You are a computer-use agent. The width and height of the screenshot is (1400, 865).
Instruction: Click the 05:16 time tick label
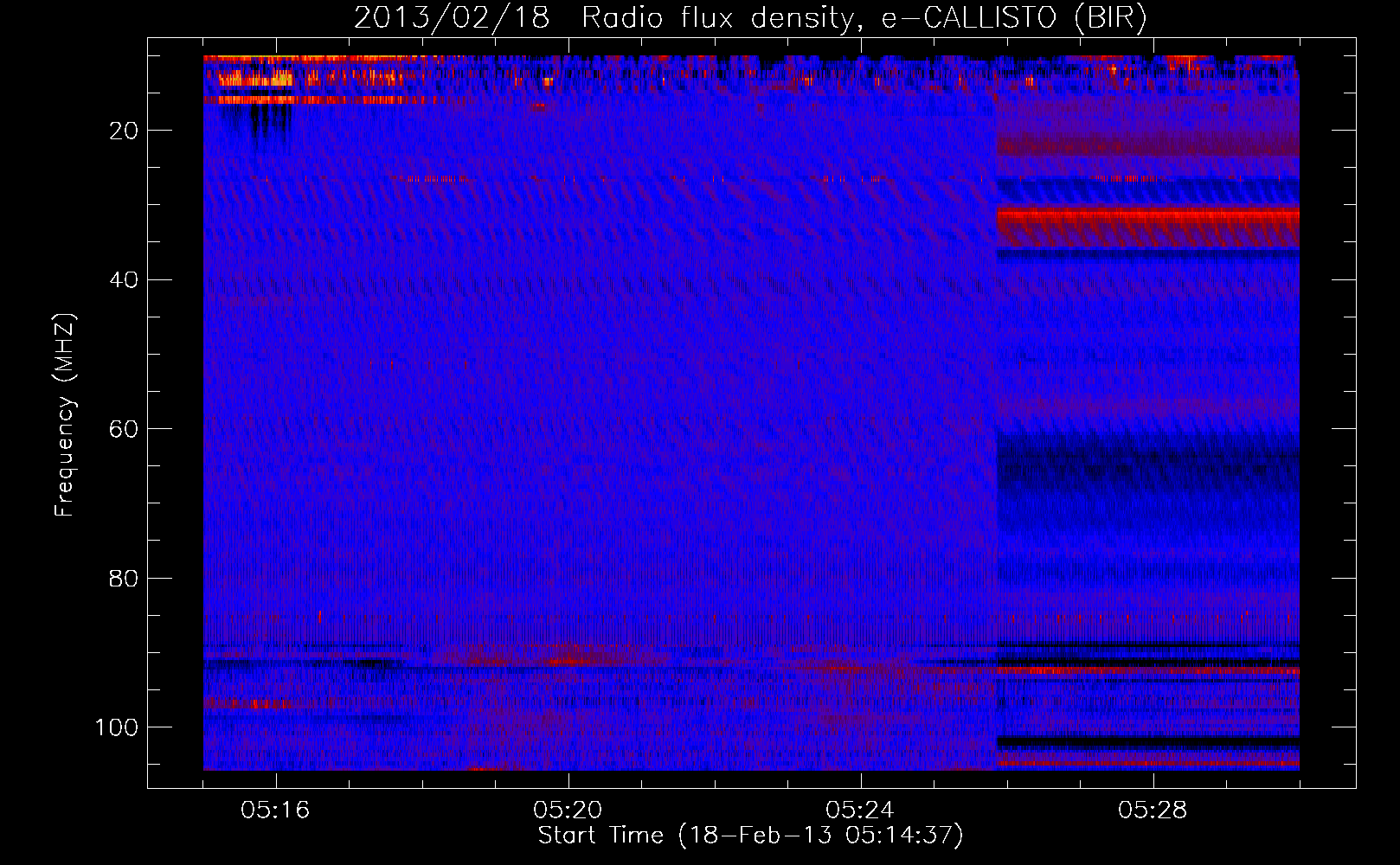275,811
